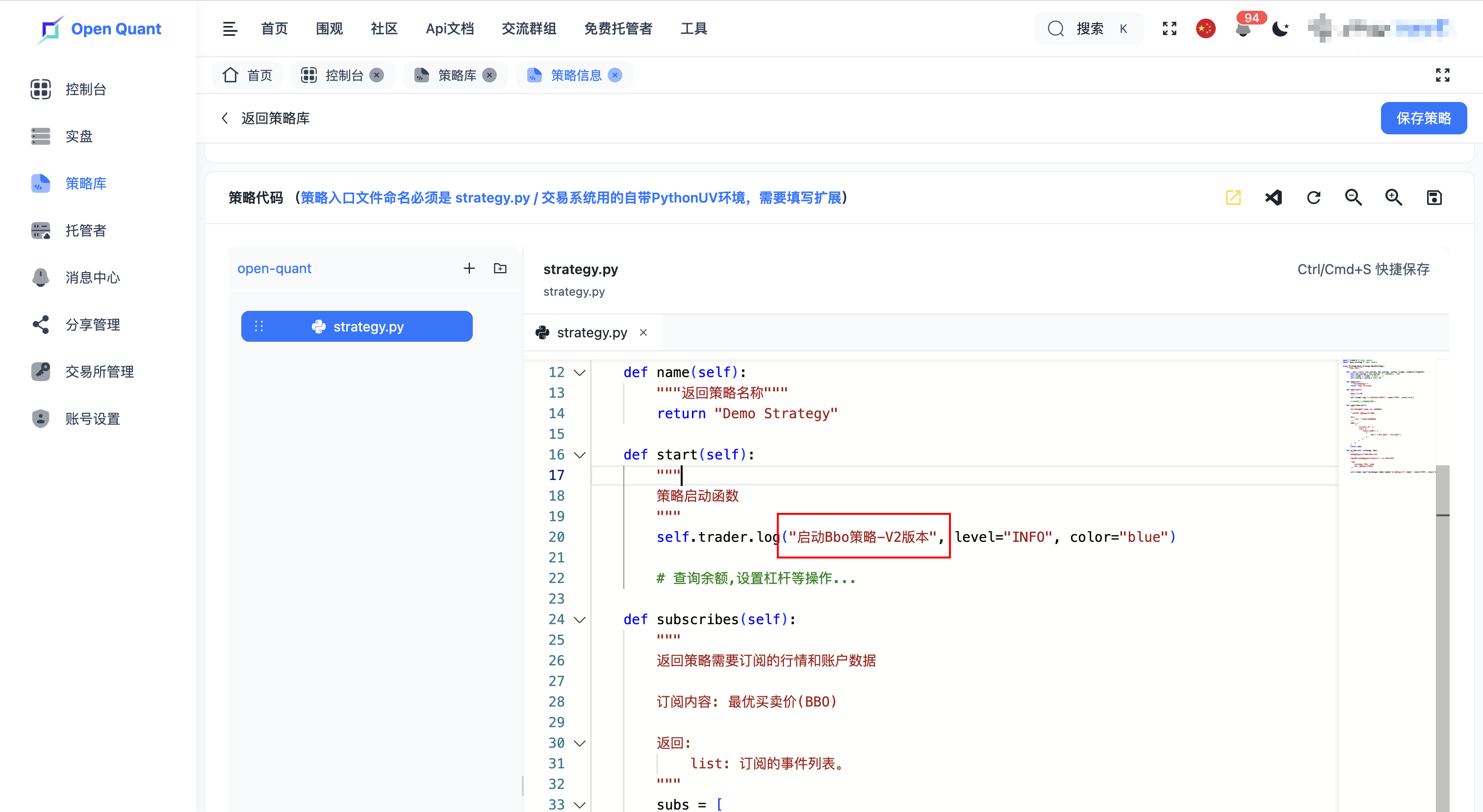Toggle dark mode moon icon

(1280, 29)
